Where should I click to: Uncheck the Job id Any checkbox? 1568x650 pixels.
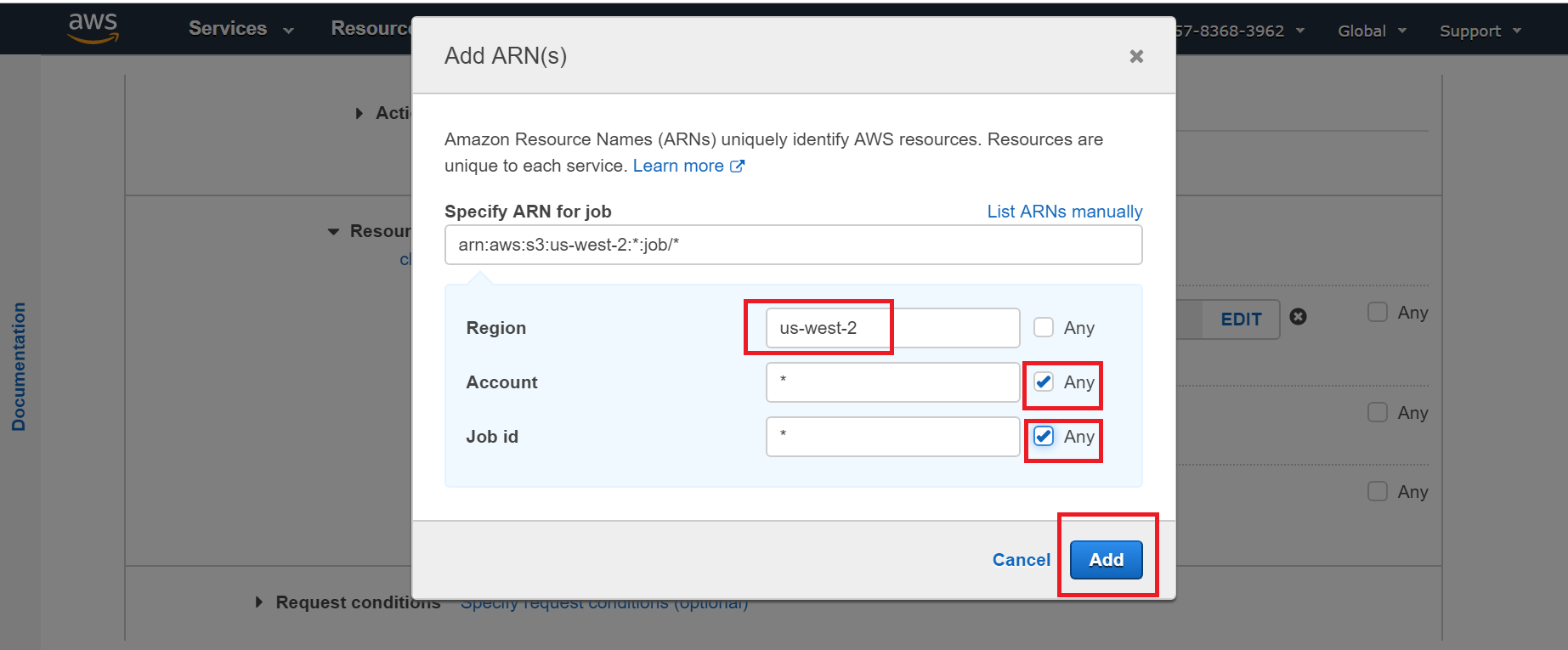pyautogui.click(x=1044, y=437)
